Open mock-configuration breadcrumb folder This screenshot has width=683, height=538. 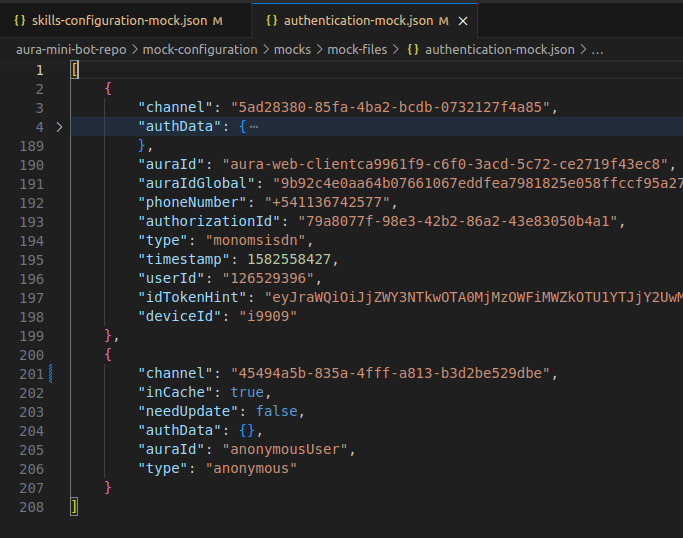point(200,50)
